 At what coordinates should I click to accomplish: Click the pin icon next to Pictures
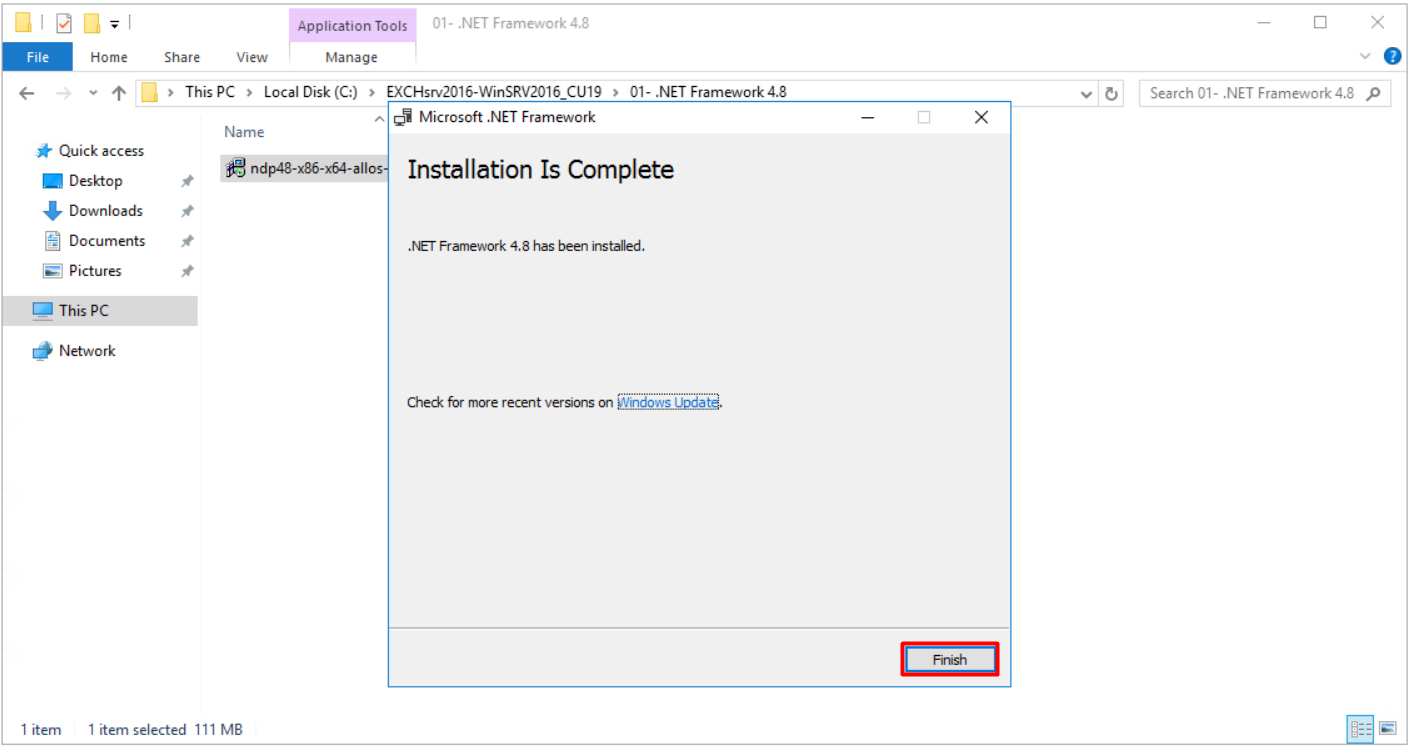pos(187,272)
